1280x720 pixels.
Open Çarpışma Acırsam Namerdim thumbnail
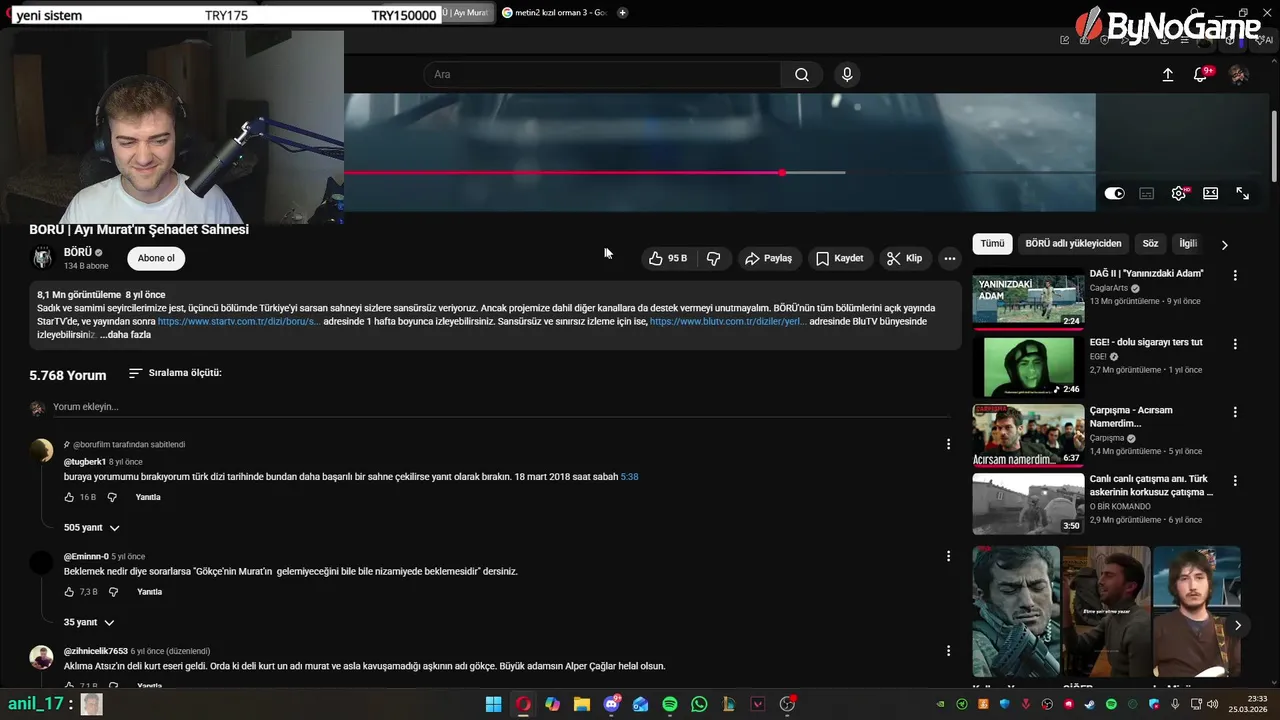[x=1028, y=435]
